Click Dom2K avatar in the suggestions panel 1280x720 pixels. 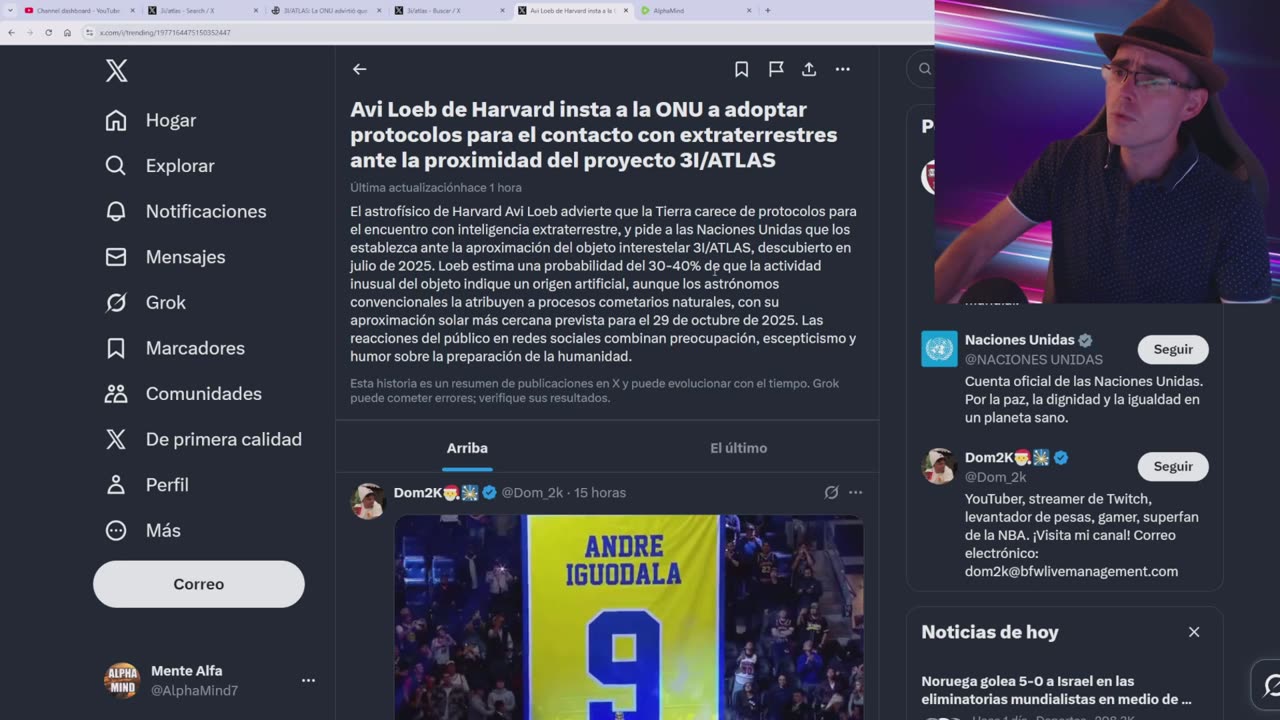point(939,466)
